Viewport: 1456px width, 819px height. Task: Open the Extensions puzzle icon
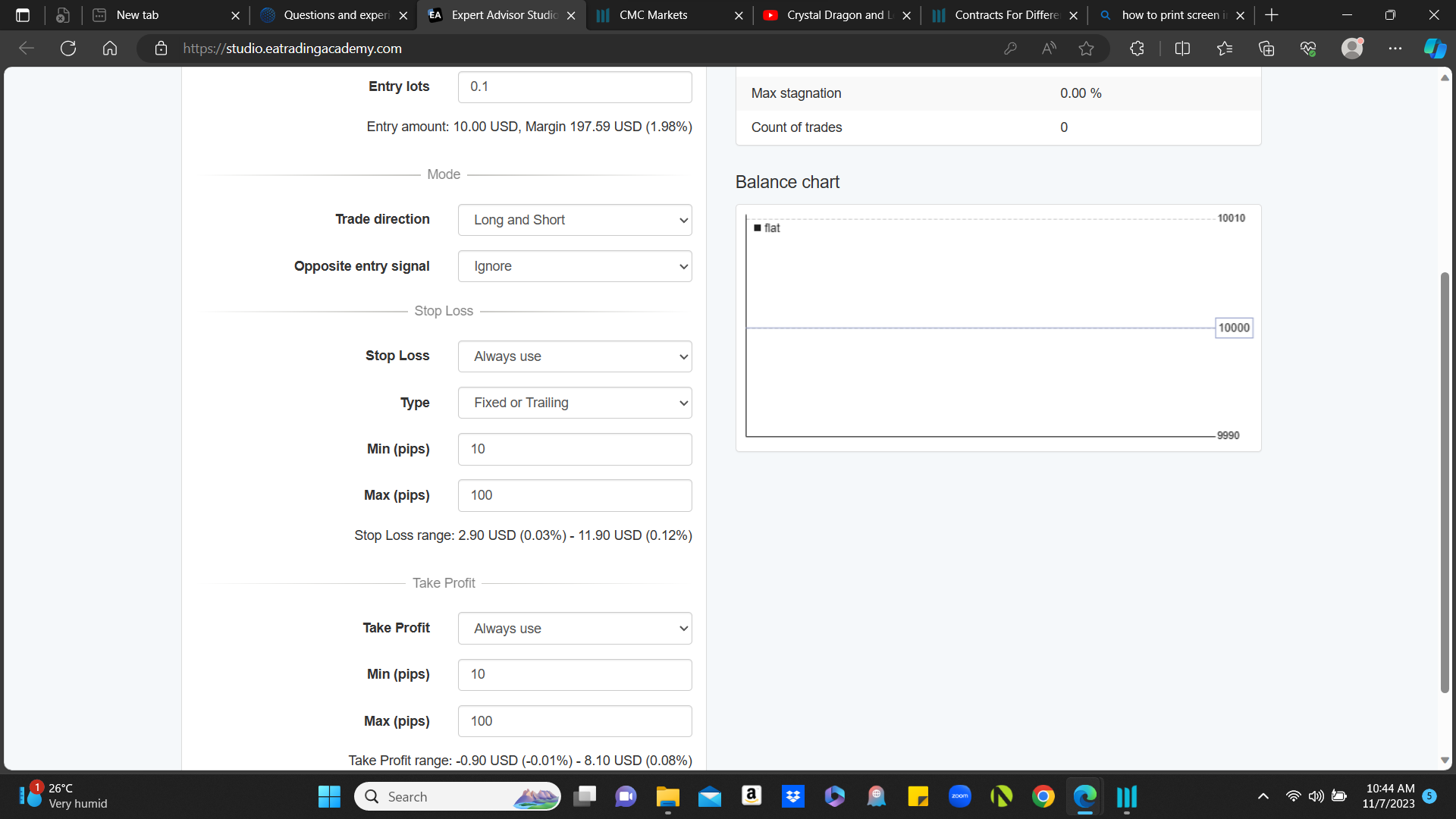[x=1137, y=49]
